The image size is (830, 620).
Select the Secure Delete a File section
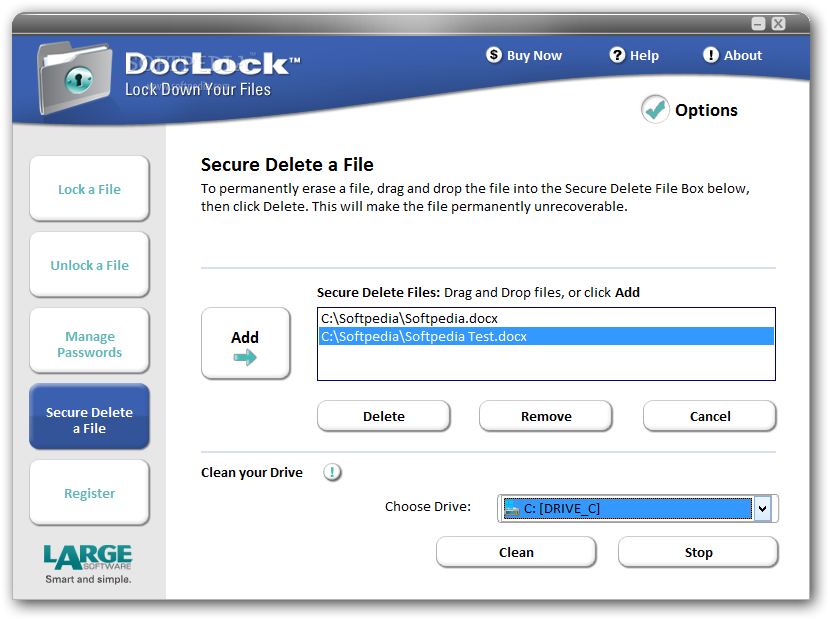click(x=89, y=417)
